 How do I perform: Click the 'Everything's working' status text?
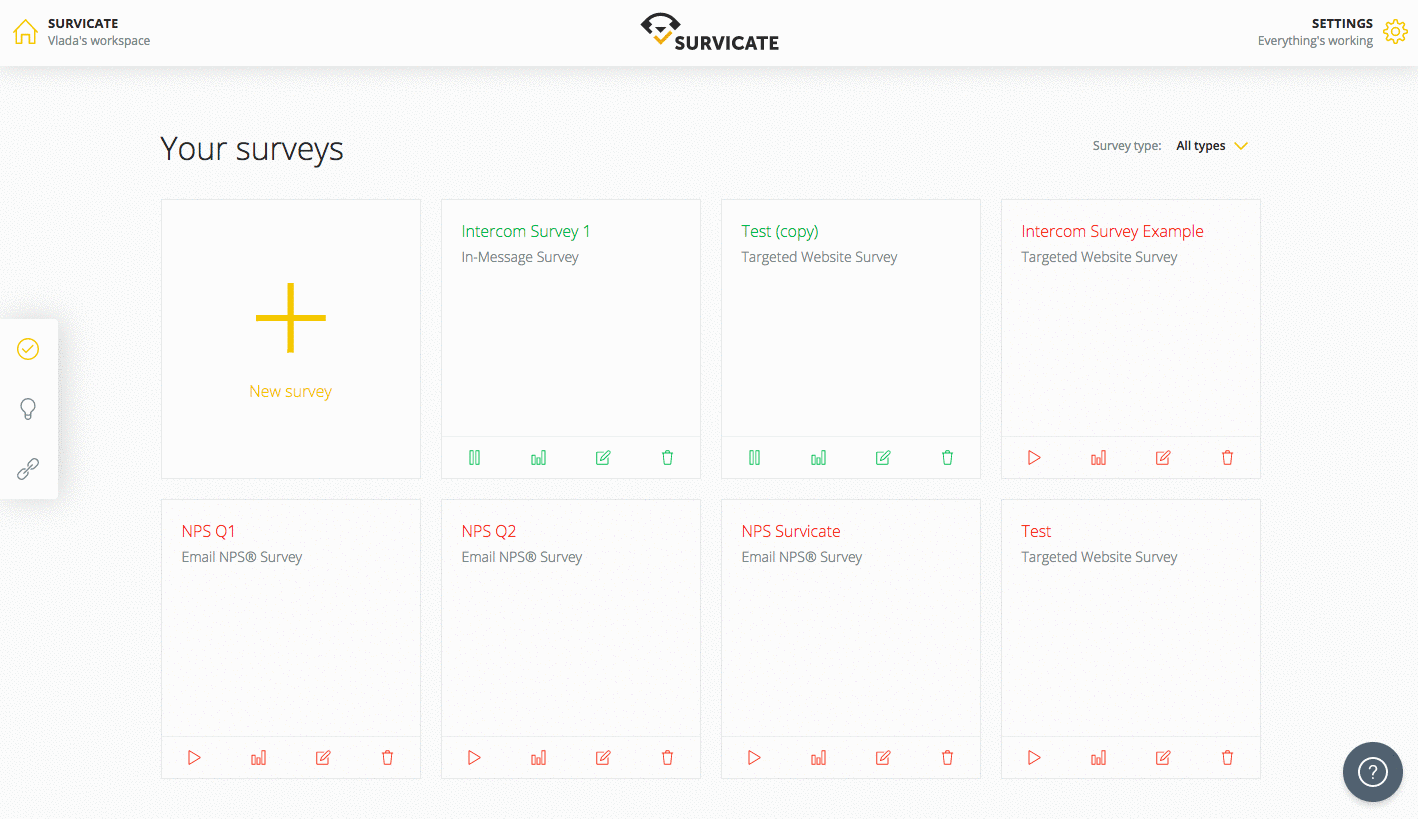click(1315, 41)
